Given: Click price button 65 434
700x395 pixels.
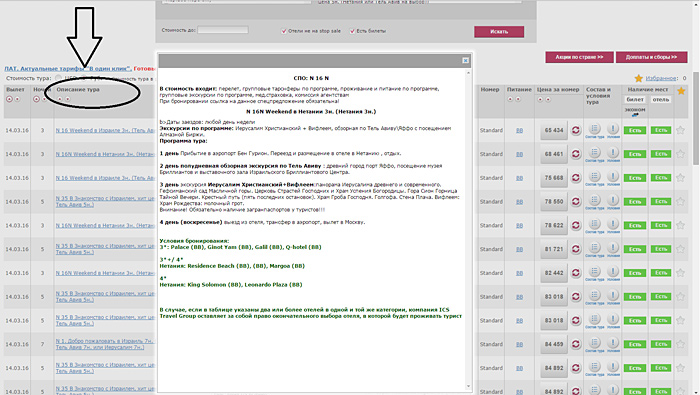Looking at the screenshot, I should (x=554, y=130).
